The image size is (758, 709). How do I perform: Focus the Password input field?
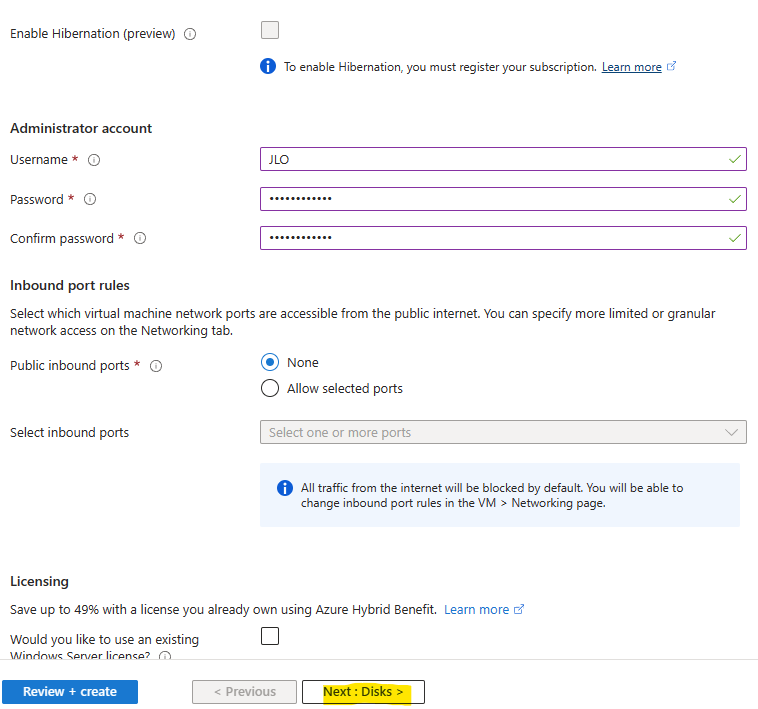click(x=503, y=199)
